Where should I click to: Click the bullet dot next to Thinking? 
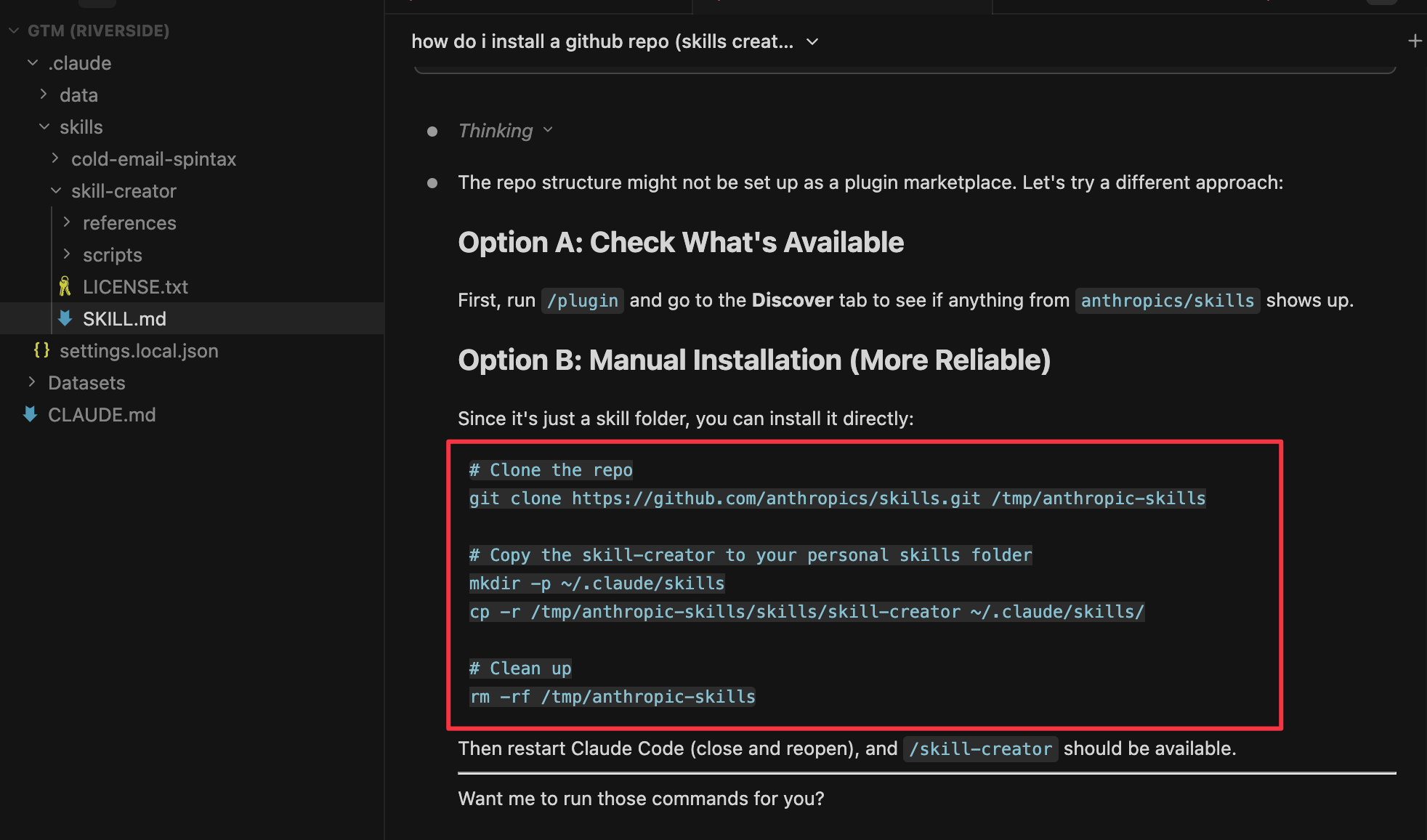click(x=432, y=132)
